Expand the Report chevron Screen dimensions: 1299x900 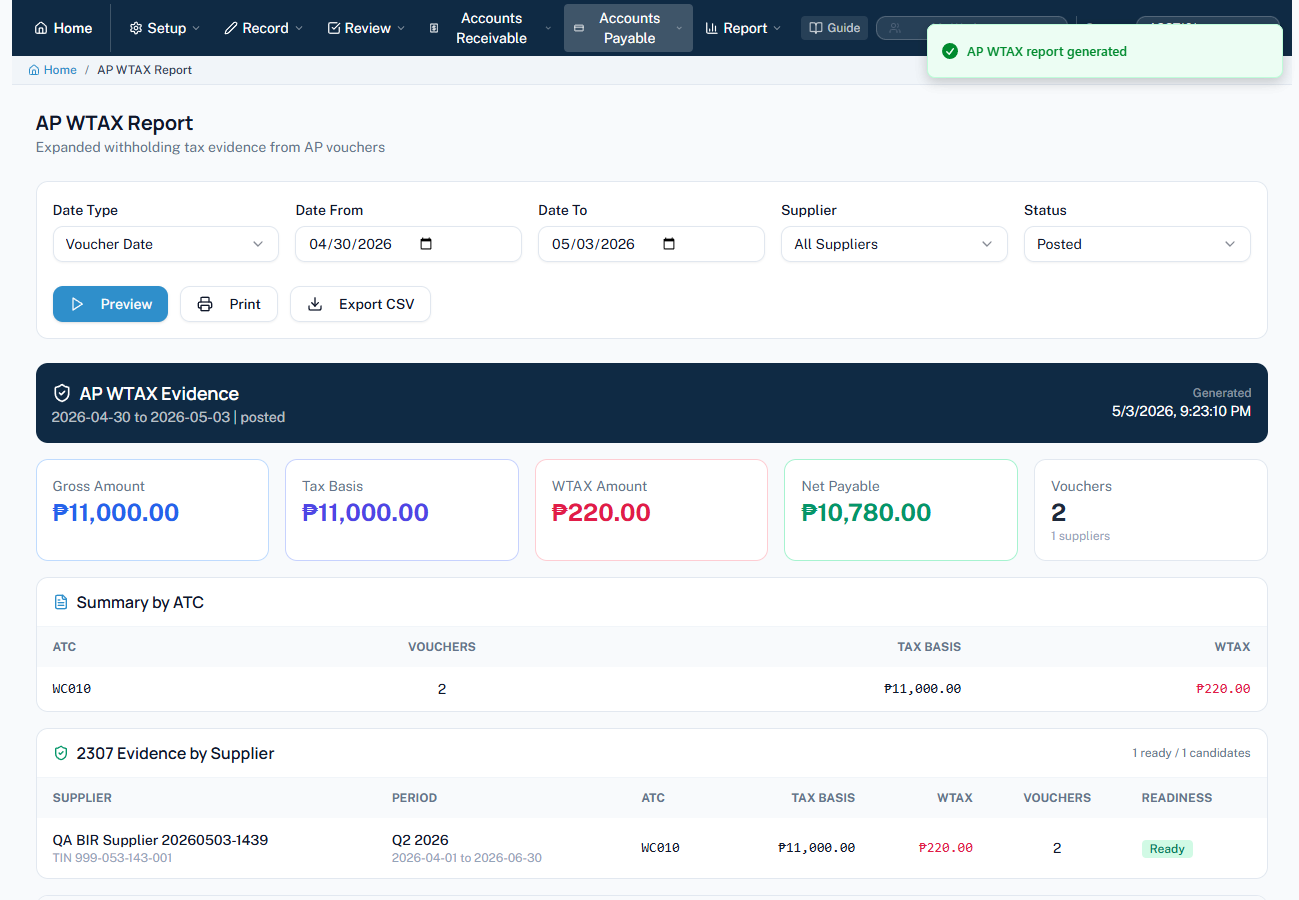[777, 28]
